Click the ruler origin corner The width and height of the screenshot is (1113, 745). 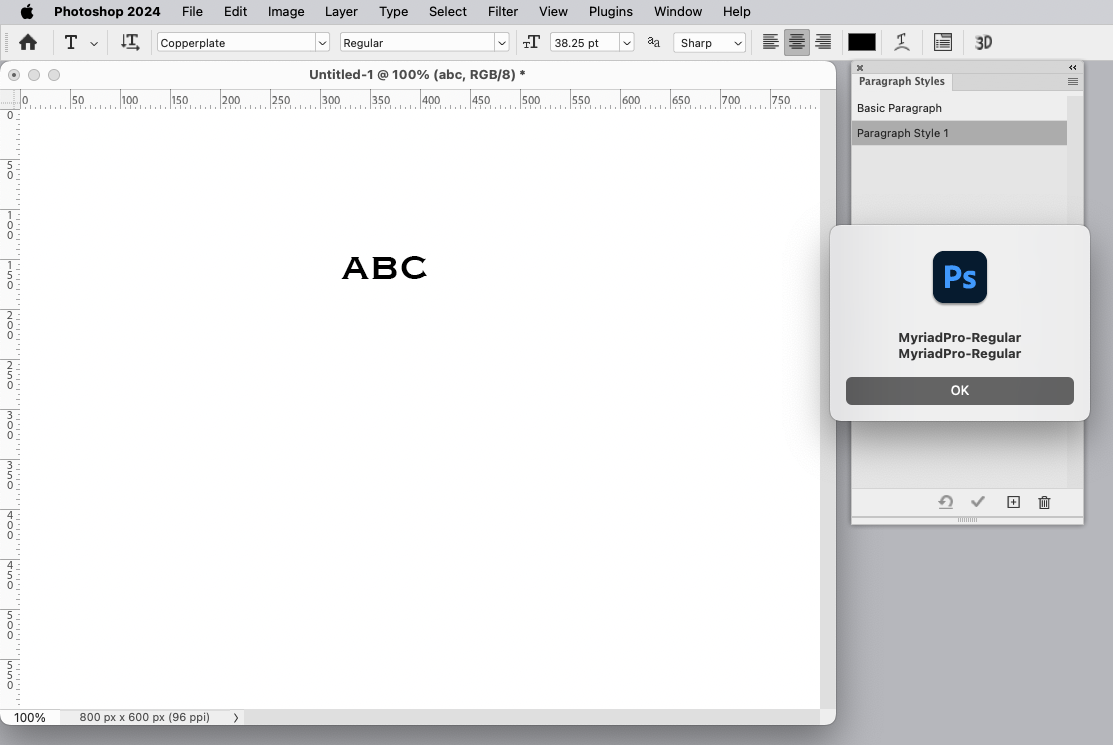(x=9, y=99)
